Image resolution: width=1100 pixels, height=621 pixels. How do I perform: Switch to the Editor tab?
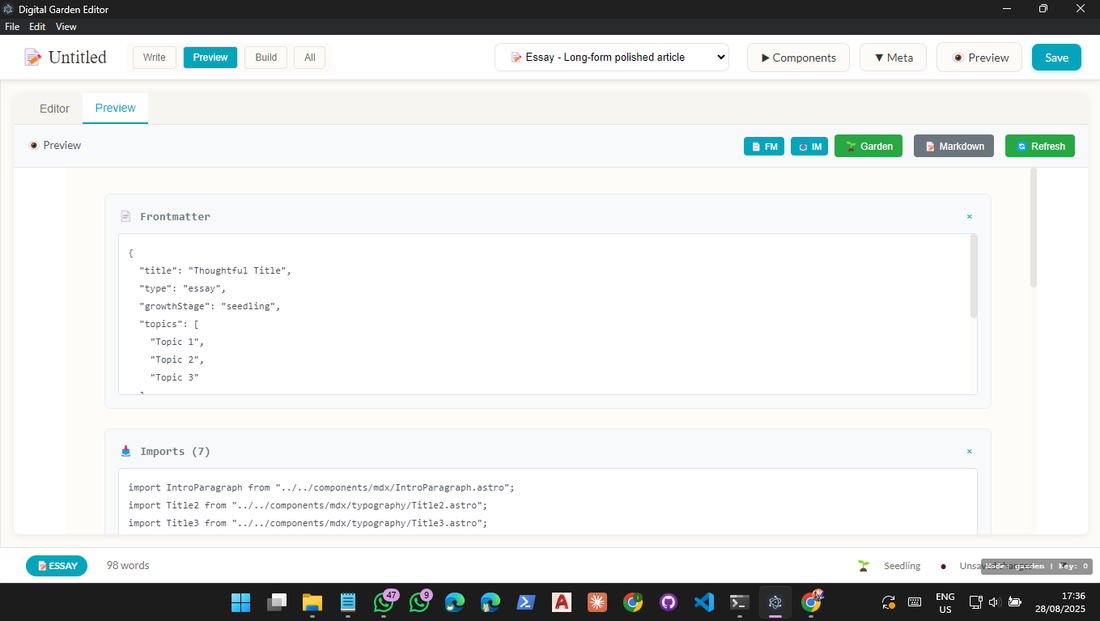[x=54, y=108]
